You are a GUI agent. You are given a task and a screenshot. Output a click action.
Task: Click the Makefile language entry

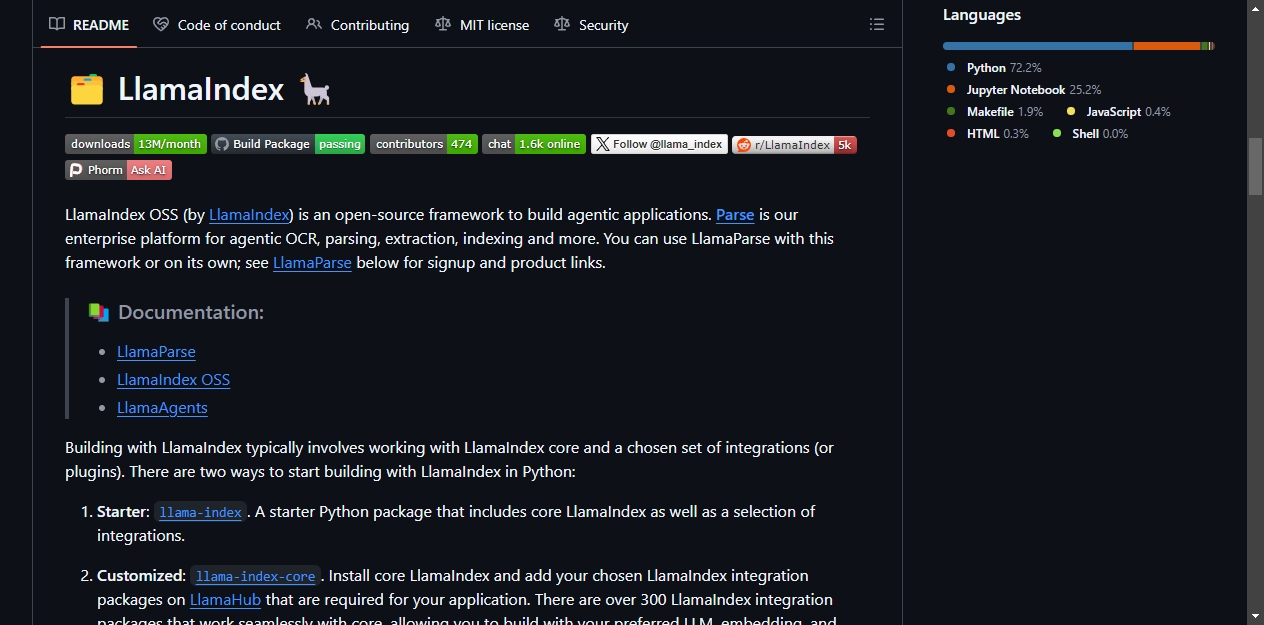[994, 112]
